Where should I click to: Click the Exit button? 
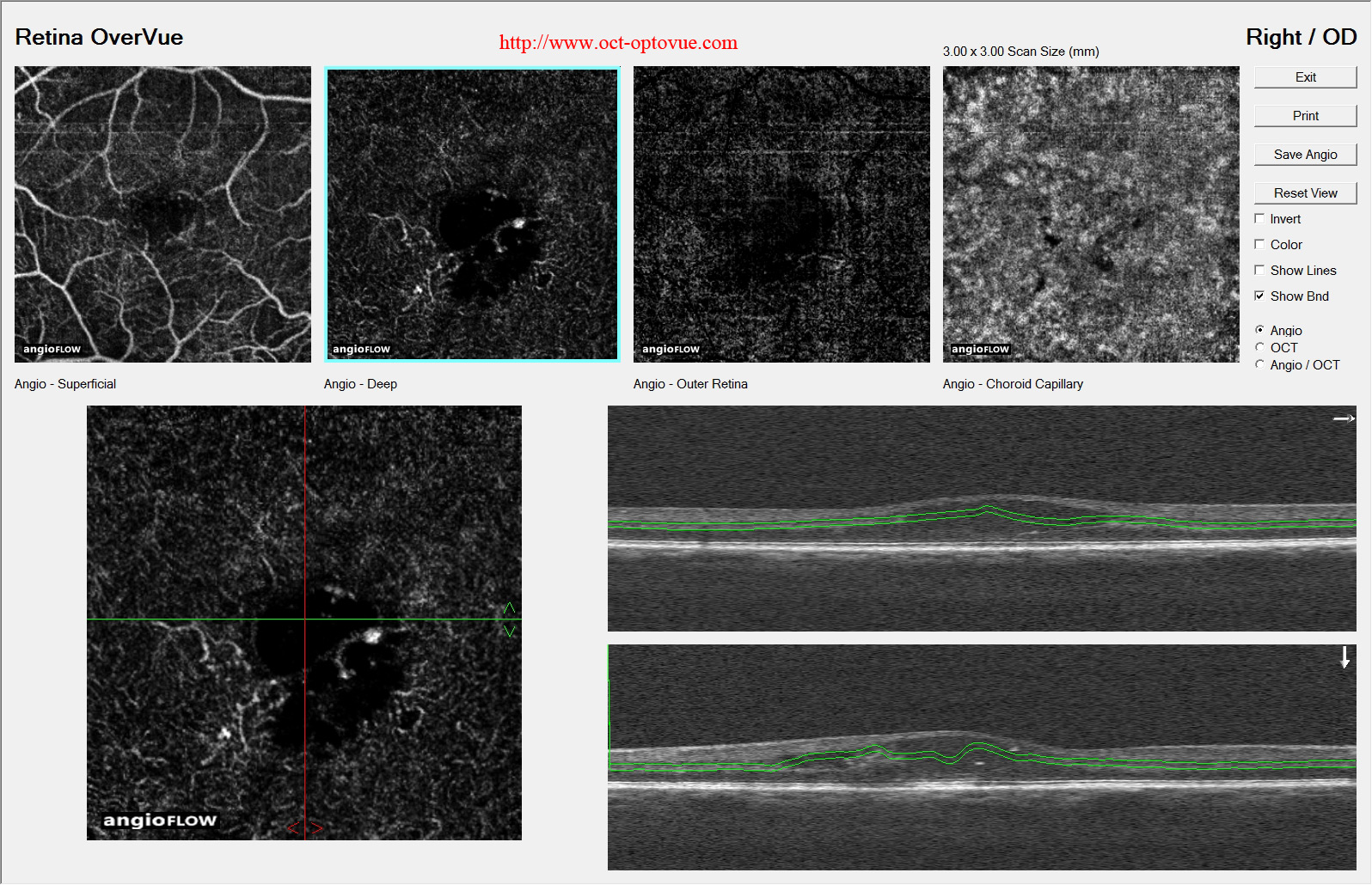(1305, 77)
